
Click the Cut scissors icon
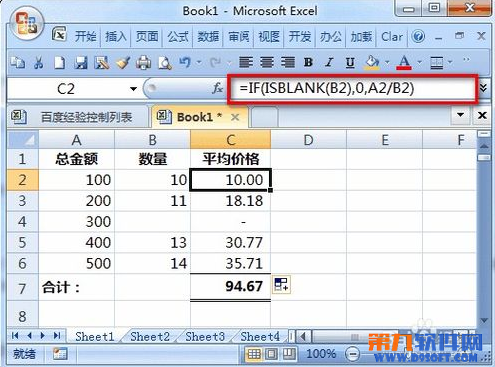39,62
